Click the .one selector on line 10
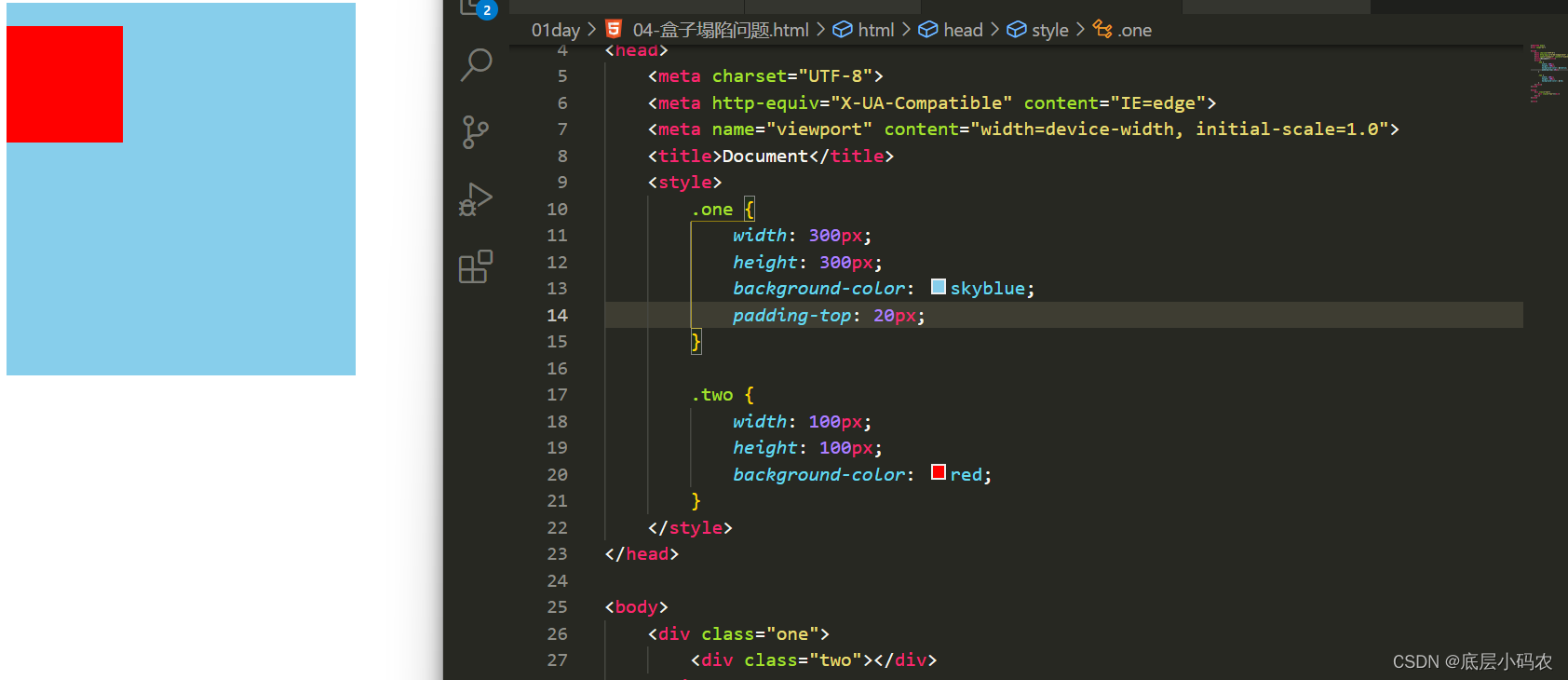The width and height of the screenshot is (1568, 680). [x=712, y=210]
